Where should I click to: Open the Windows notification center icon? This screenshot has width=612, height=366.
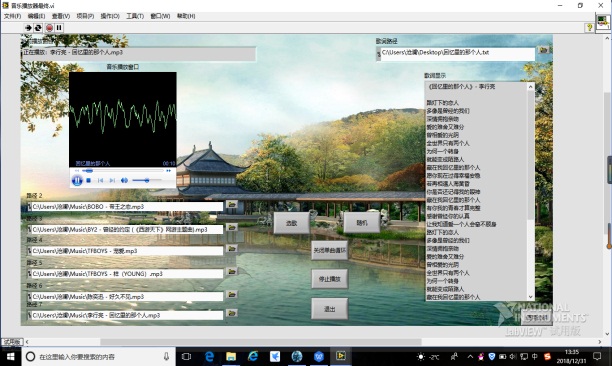point(597,356)
